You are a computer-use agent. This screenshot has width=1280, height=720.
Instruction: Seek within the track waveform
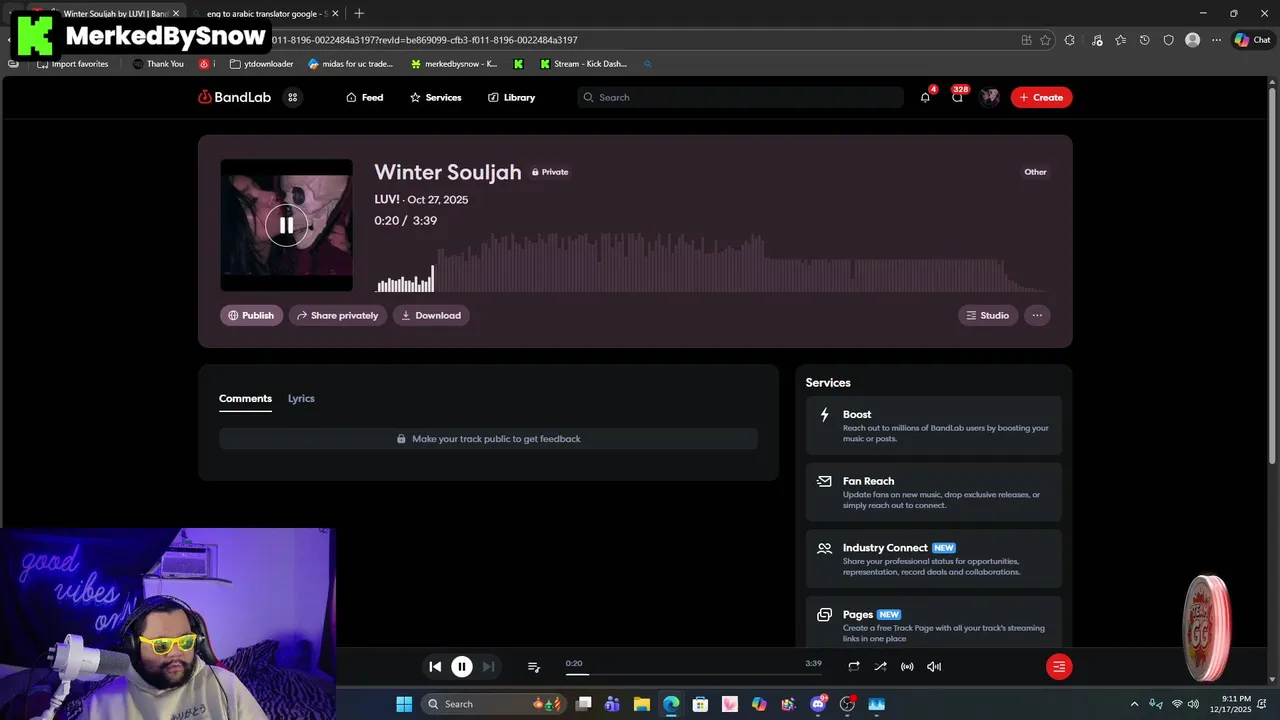tap(711, 262)
